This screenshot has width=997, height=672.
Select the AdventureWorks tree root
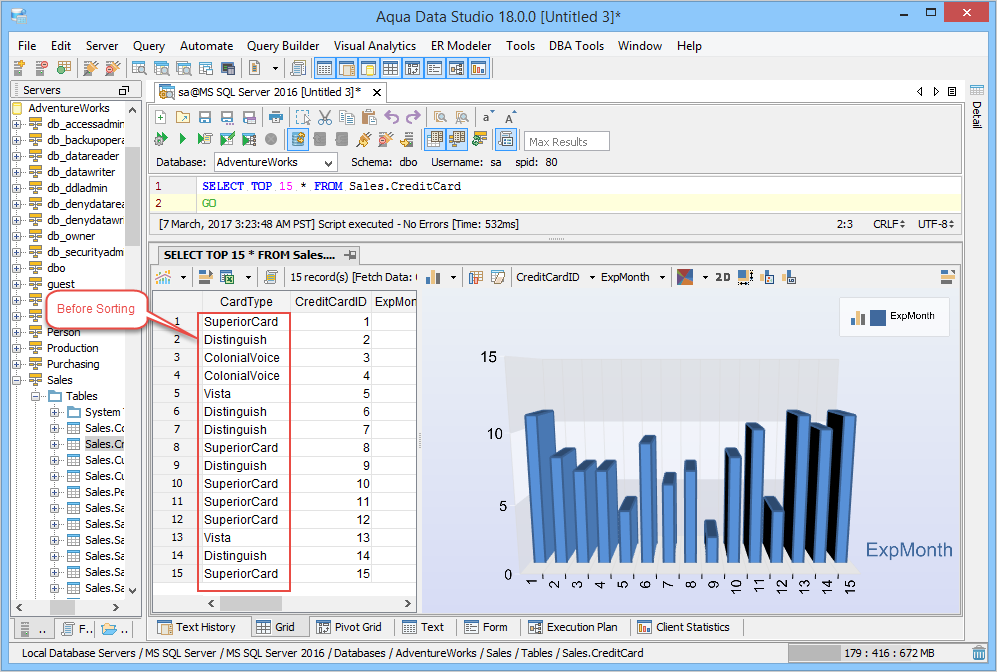(69, 108)
